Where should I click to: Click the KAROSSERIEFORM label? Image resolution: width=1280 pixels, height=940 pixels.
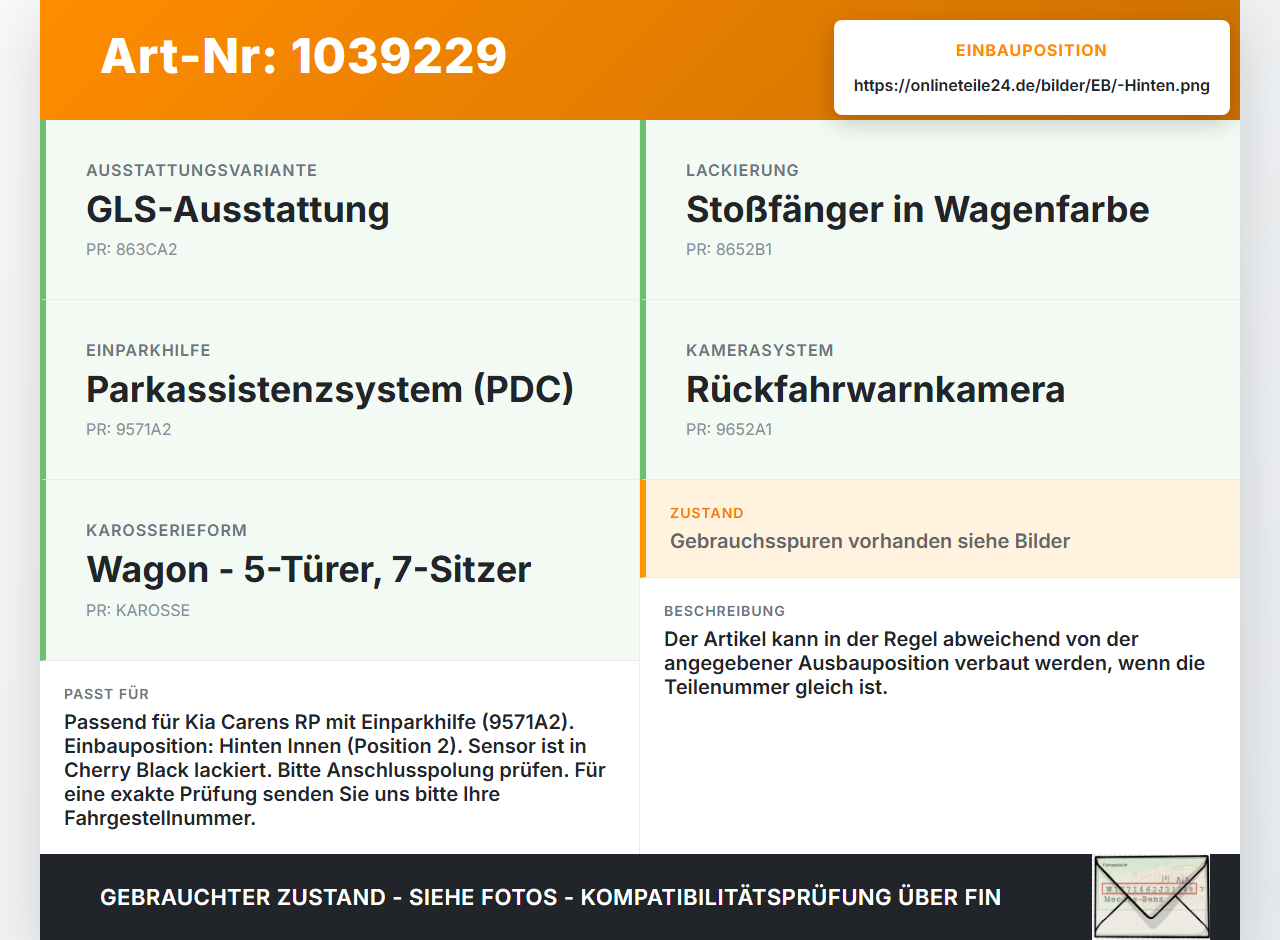(167, 531)
